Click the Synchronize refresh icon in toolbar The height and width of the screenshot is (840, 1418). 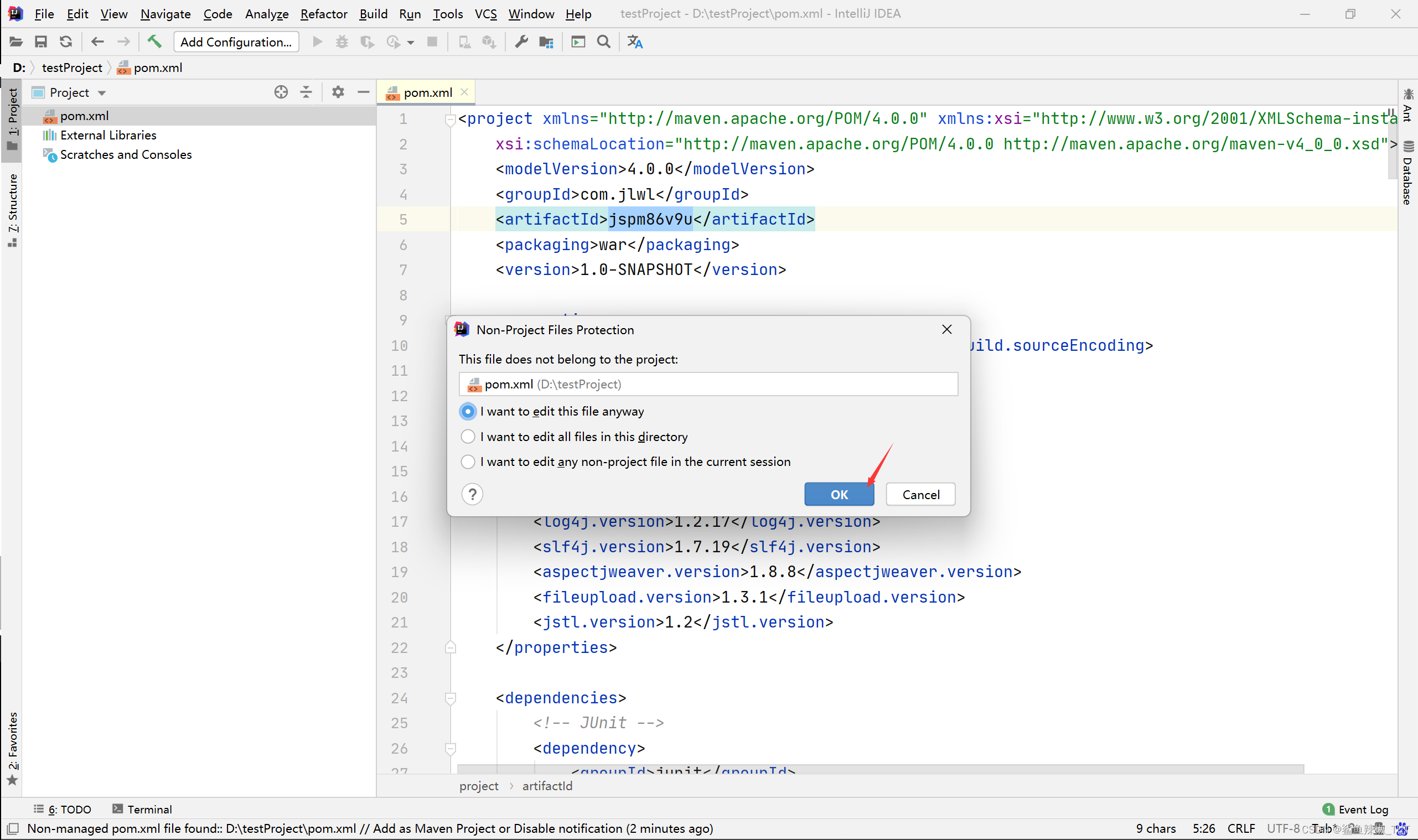point(66,42)
